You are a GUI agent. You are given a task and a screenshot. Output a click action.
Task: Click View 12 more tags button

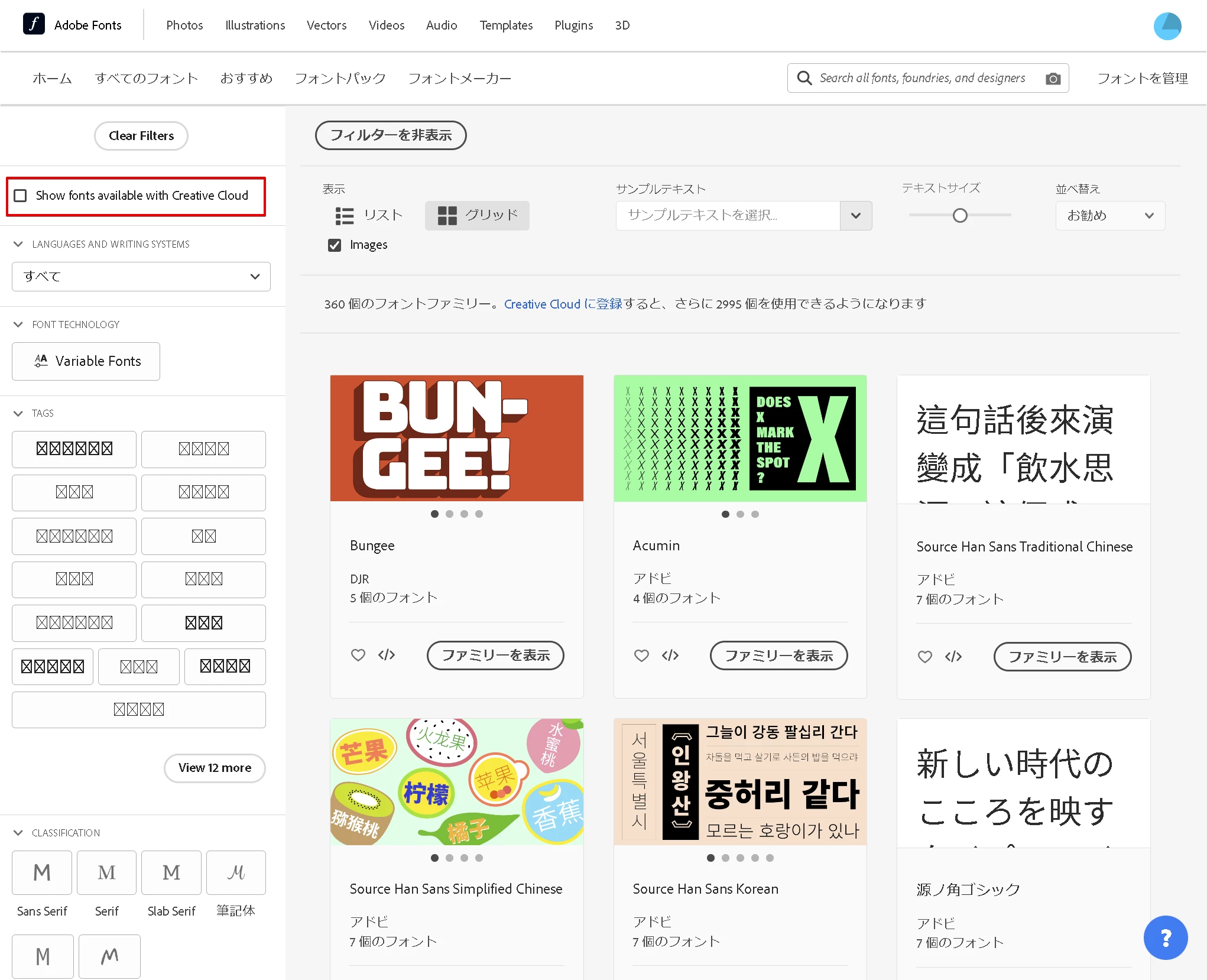coord(215,768)
